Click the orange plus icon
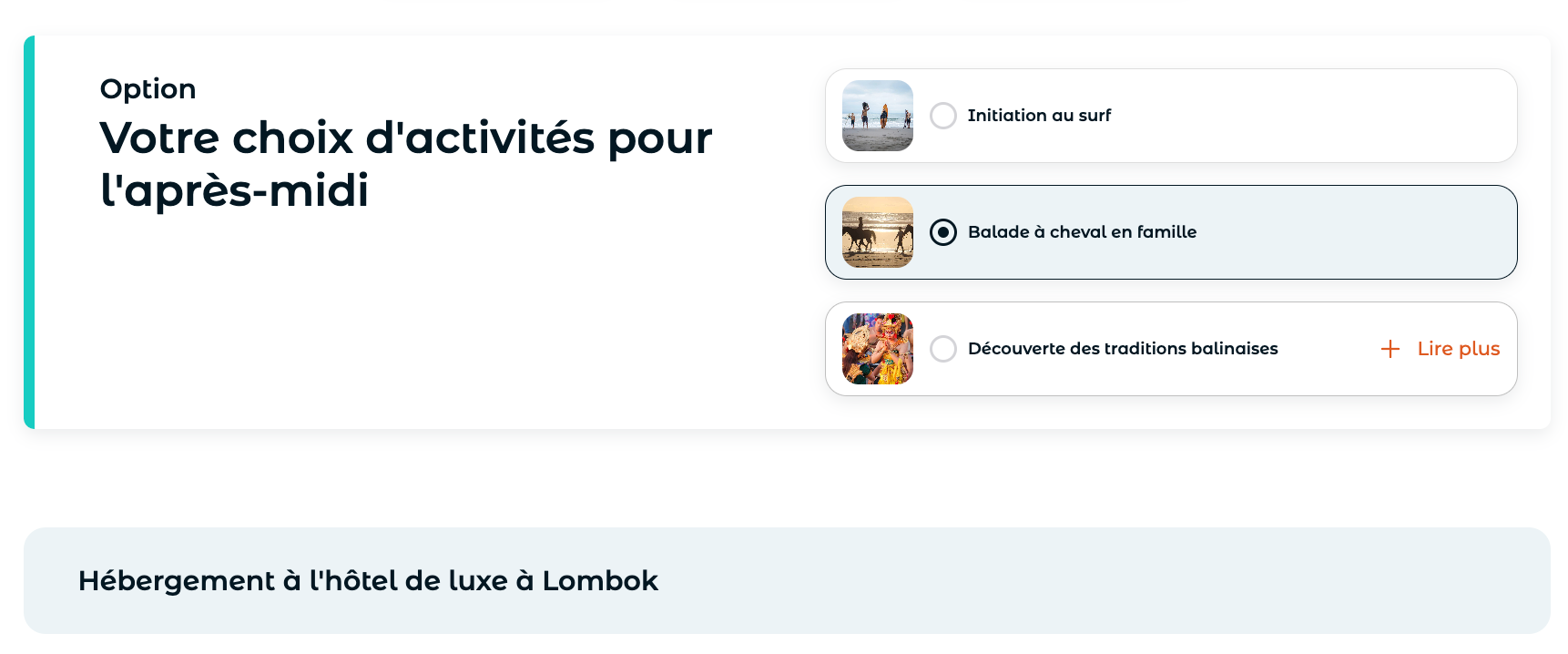Viewport: 1568px width, 654px height. (1390, 349)
